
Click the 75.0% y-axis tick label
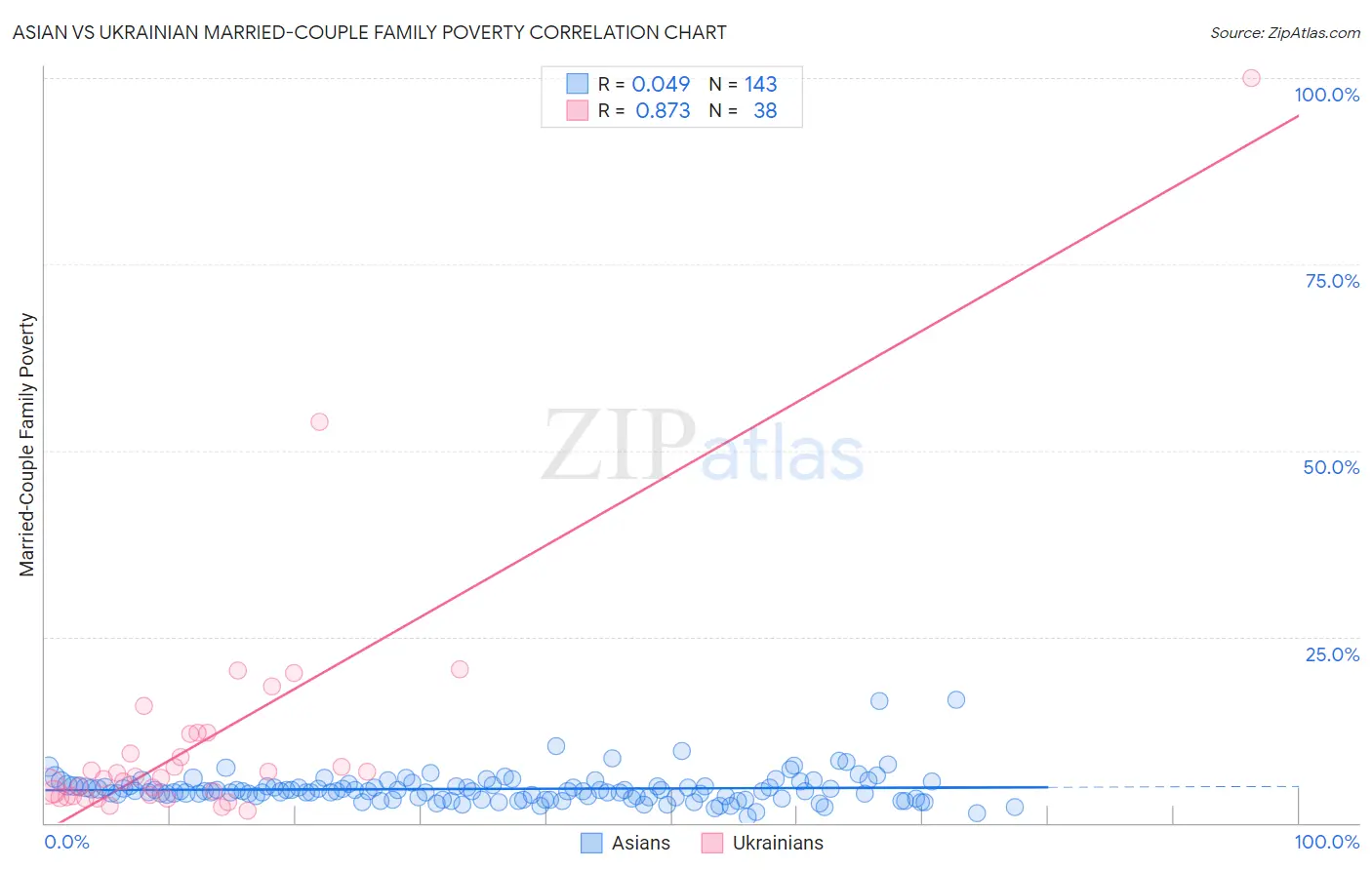(1332, 281)
